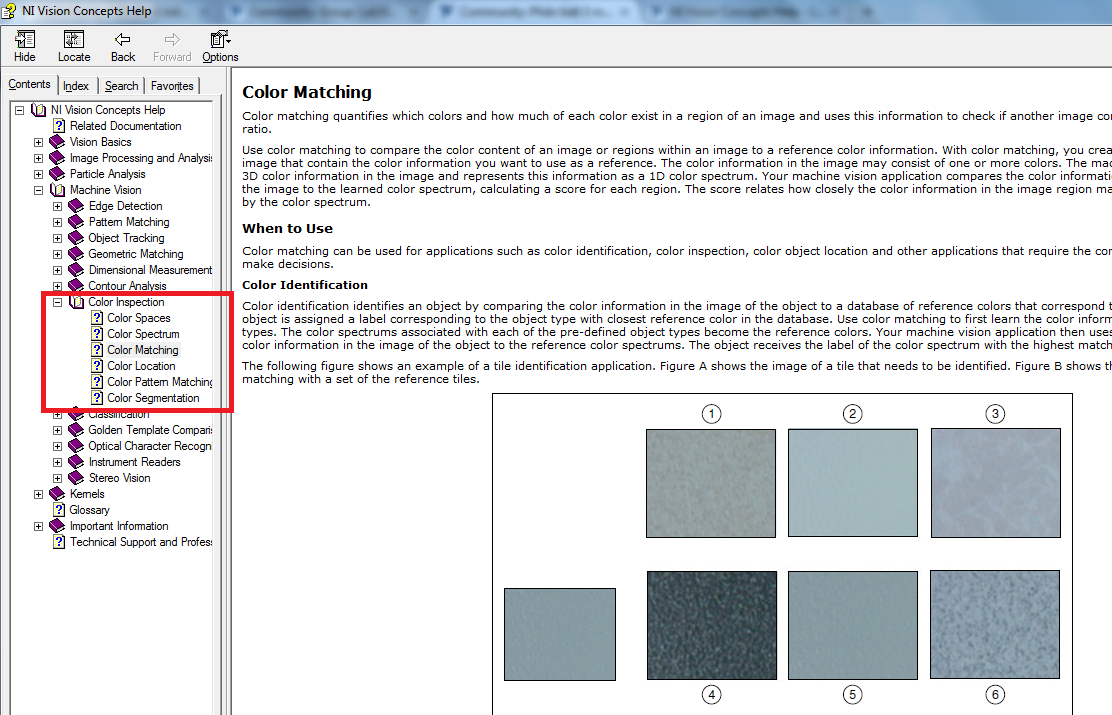Select the Image Processing and Analysis item
The width and height of the screenshot is (1112, 715).
140,158
